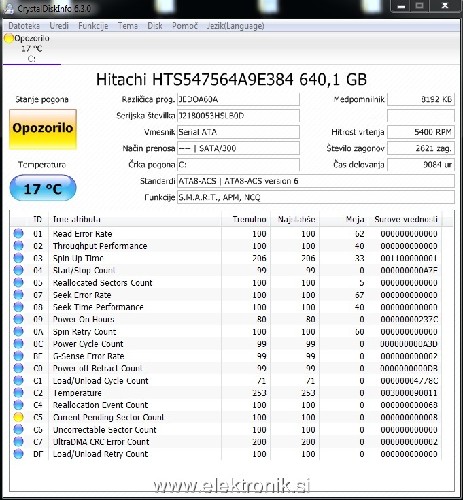Click the Število zagonov value field
The width and height of the screenshot is (463, 500).
[x=421, y=148]
